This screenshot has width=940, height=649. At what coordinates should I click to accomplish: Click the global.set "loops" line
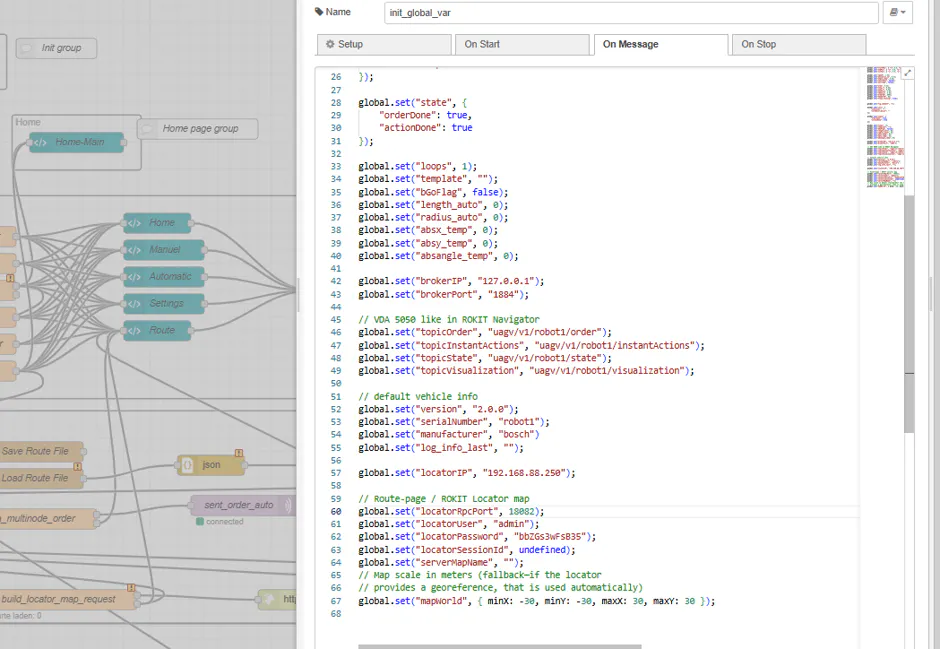click(x=418, y=167)
